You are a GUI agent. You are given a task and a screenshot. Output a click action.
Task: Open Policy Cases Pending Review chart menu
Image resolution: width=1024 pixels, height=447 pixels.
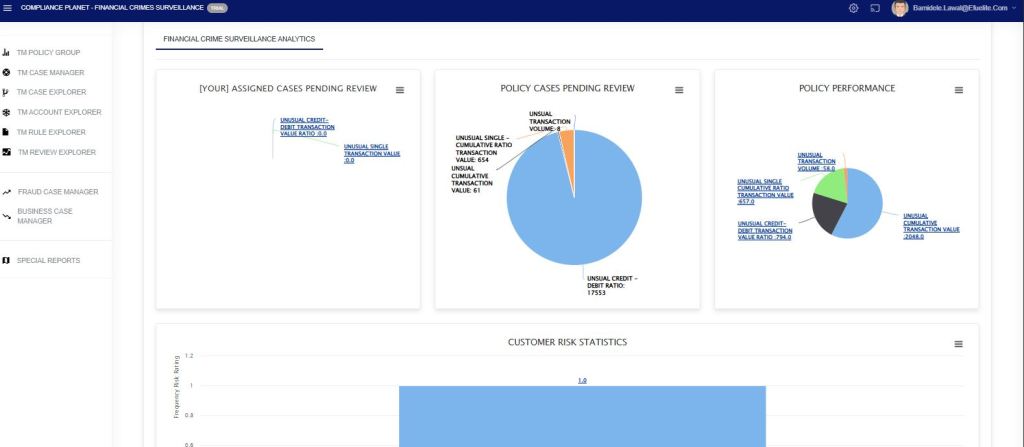point(679,90)
